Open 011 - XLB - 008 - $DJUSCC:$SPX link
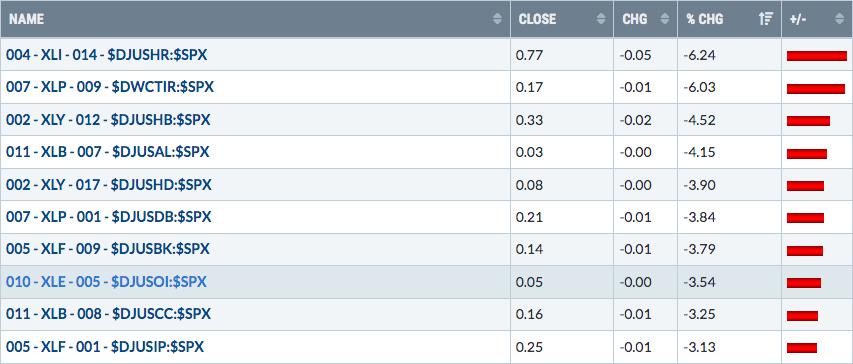Image resolution: width=853 pixels, height=364 pixels. coord(108,314)
